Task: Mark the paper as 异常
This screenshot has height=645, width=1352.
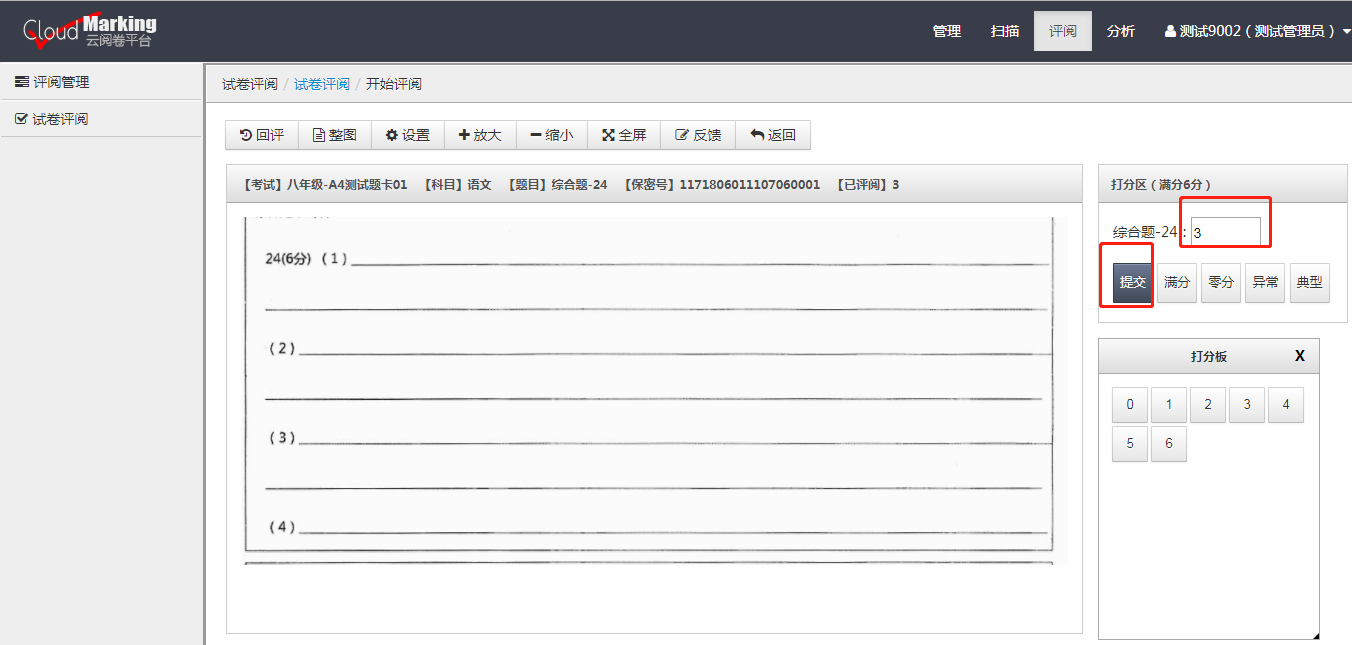Action: 1265,282
